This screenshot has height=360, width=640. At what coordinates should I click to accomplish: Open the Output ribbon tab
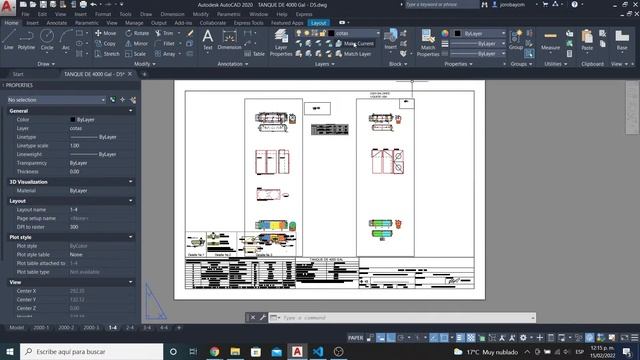point(159,23)
